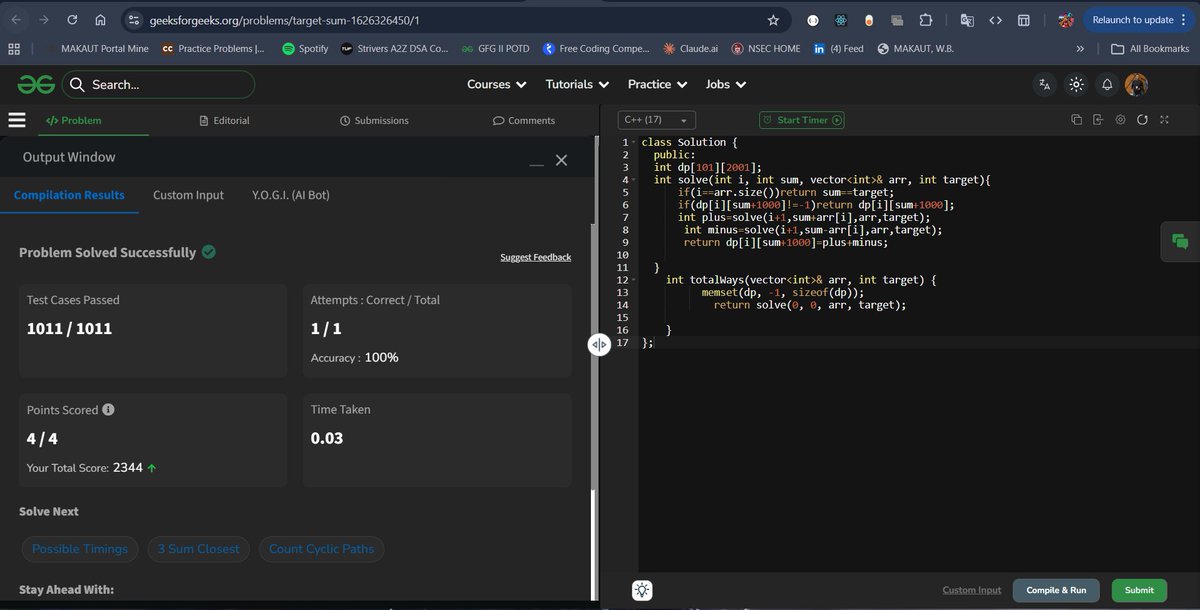Close the Output Window with the X

tap(561, 160)
